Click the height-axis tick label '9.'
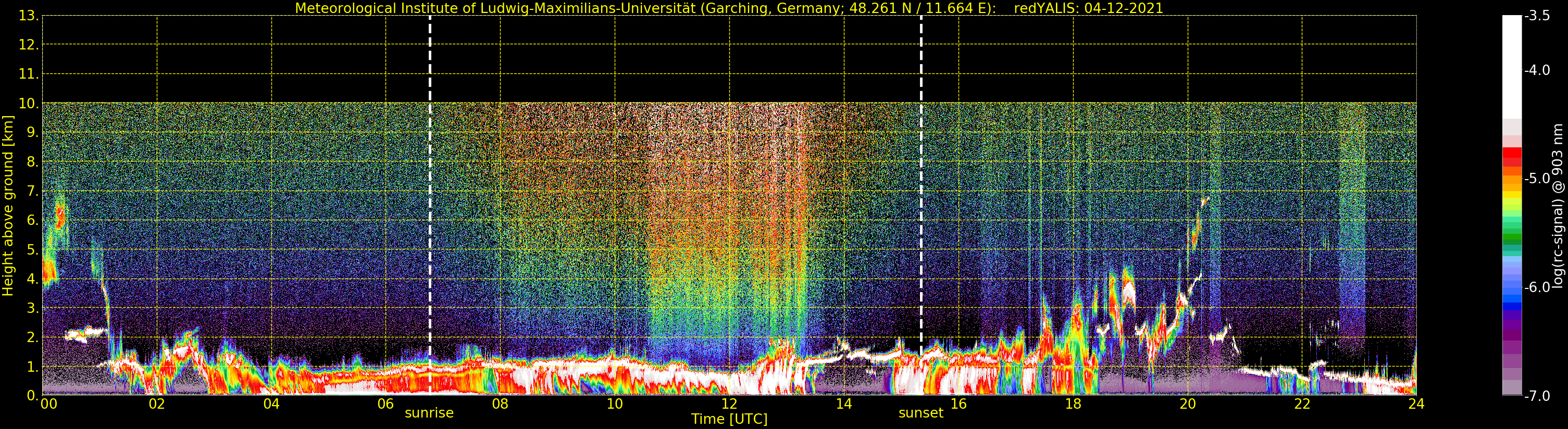Image resolution: width=1568 pixels, height=429 pixels. coord(33,133)
